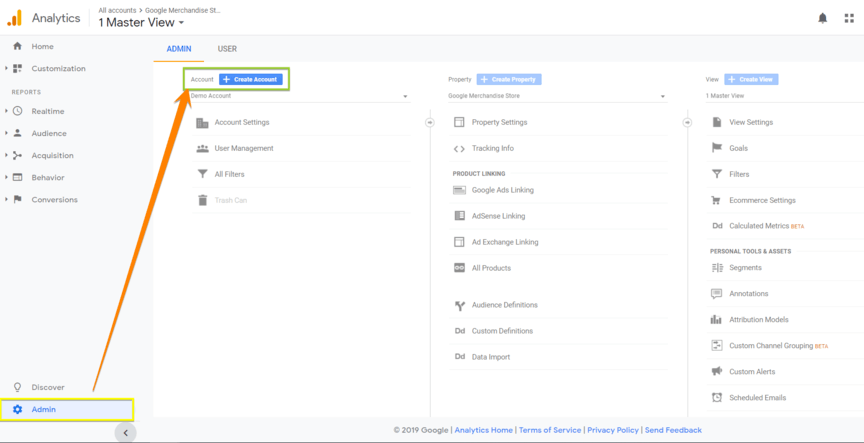The image size is (864, 443).
Task: Click the Annotations speech bubble icon
Action: pyautogui.click(x=716, y=294)
